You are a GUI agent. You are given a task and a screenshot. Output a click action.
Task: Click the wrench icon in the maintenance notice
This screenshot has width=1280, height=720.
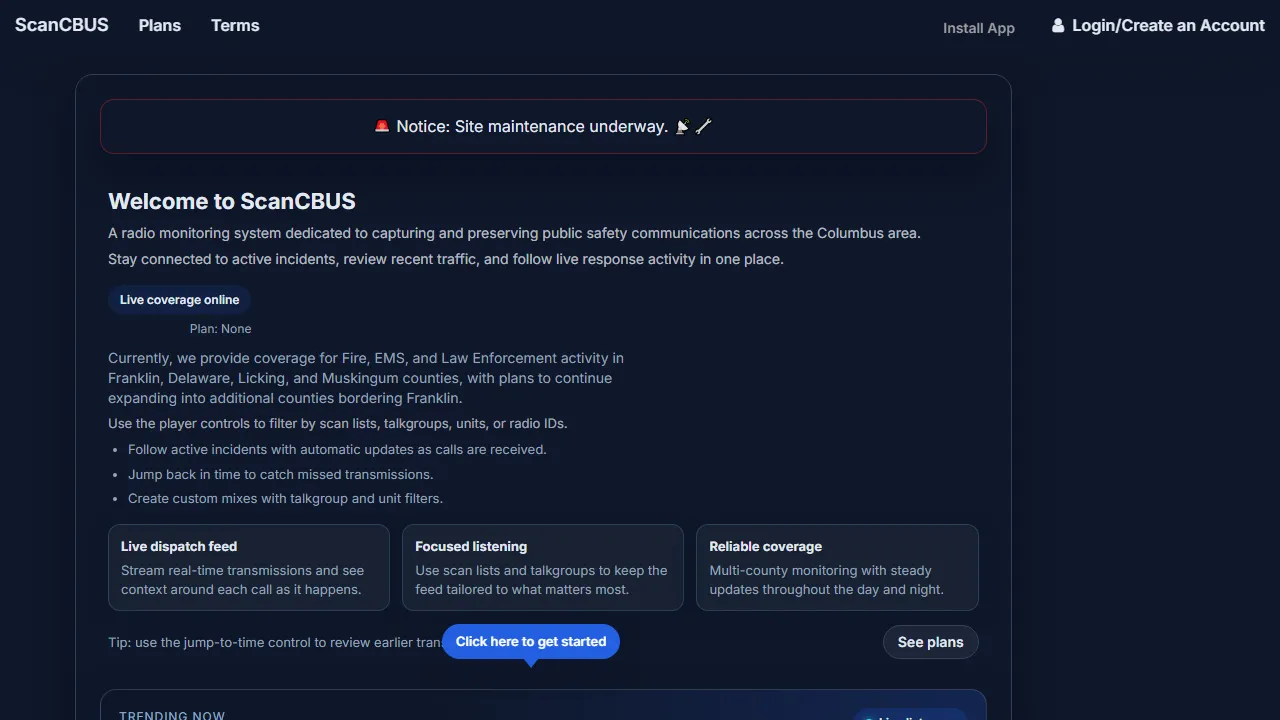[x=703, y=126]
